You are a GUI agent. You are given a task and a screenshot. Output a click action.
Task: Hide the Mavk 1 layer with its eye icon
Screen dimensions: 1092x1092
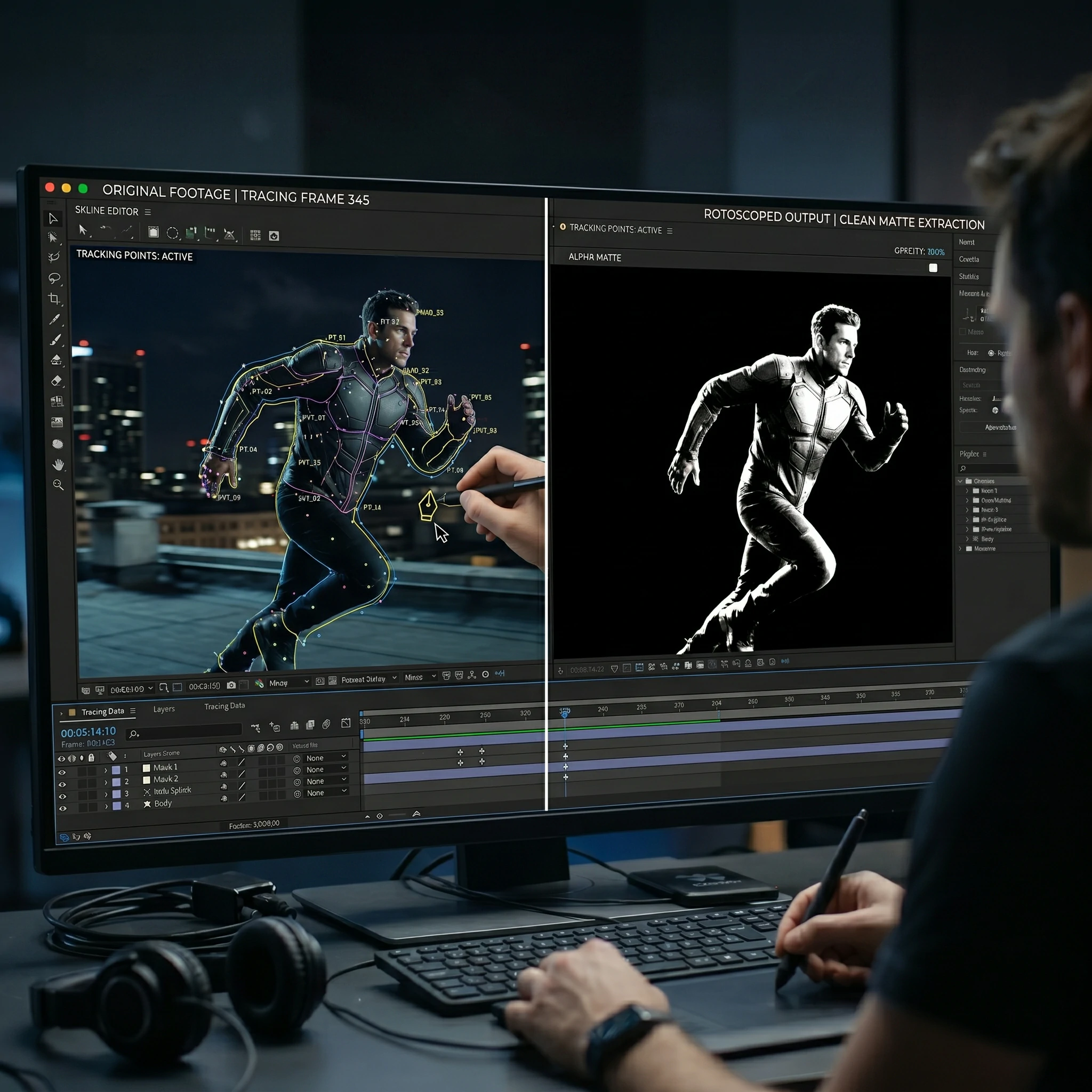pyautogui.click(x=62, y=772)
